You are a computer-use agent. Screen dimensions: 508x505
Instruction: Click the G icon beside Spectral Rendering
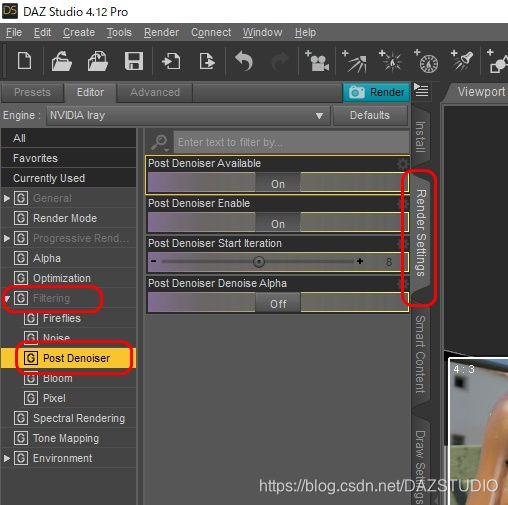point(21,418)
